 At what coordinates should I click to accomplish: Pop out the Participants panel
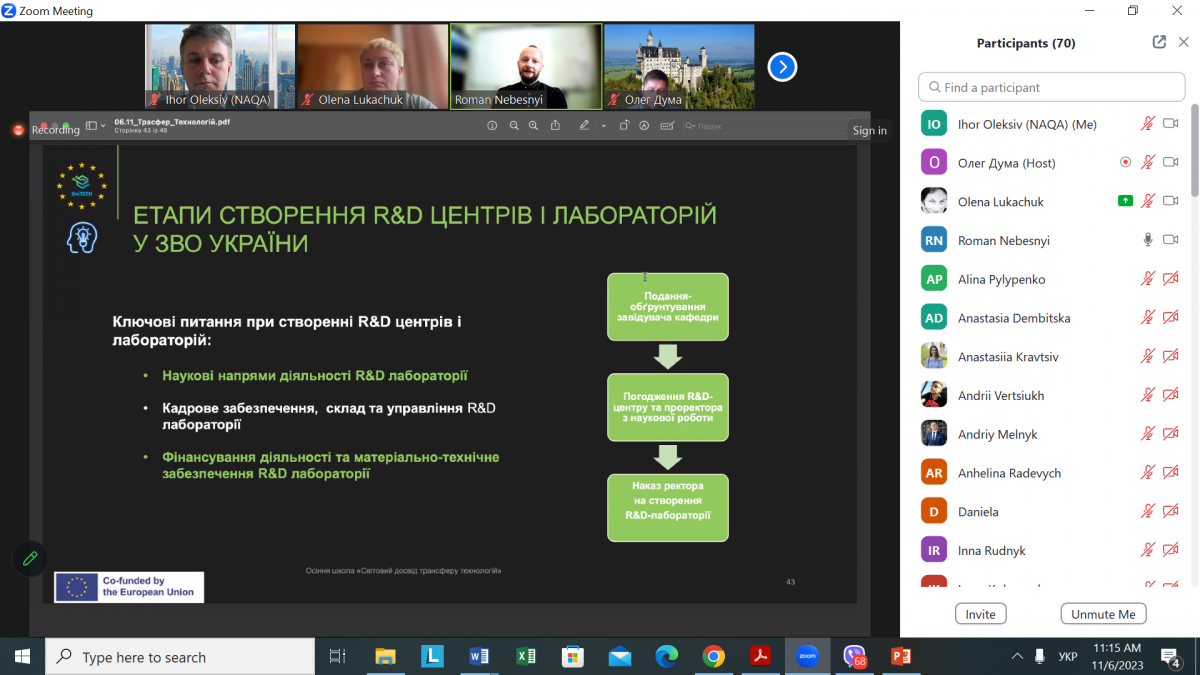coord(1159,42)
